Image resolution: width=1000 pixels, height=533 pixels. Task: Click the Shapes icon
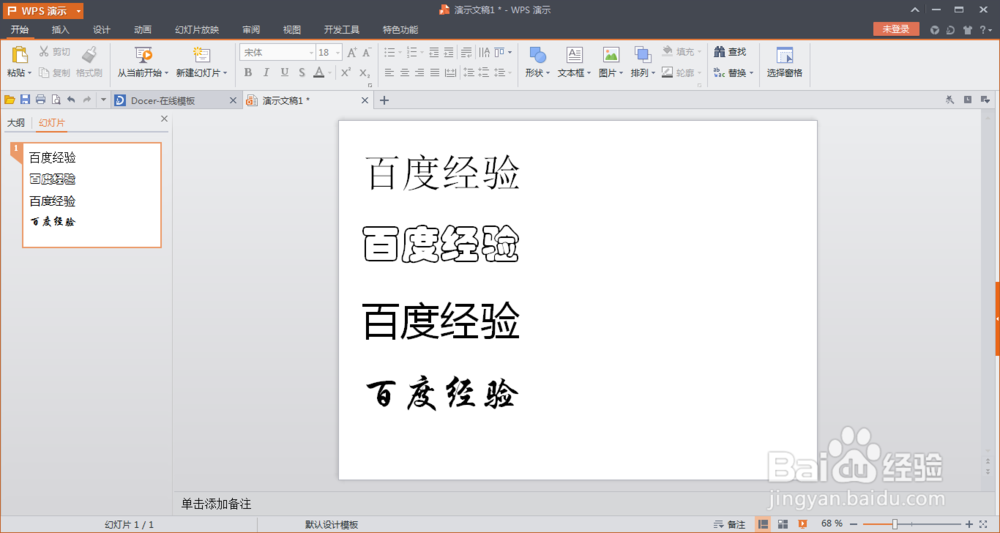(x=538, y=55)
